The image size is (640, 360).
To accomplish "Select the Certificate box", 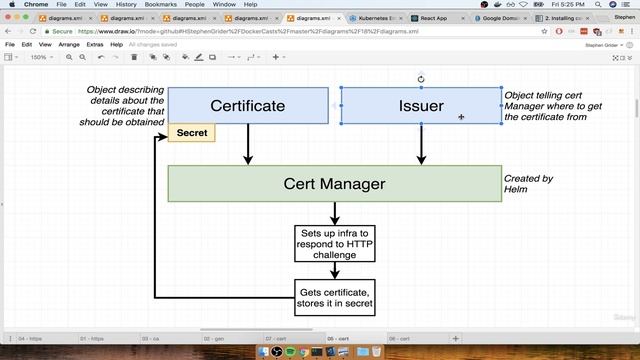I will click(x=248, y=105).
